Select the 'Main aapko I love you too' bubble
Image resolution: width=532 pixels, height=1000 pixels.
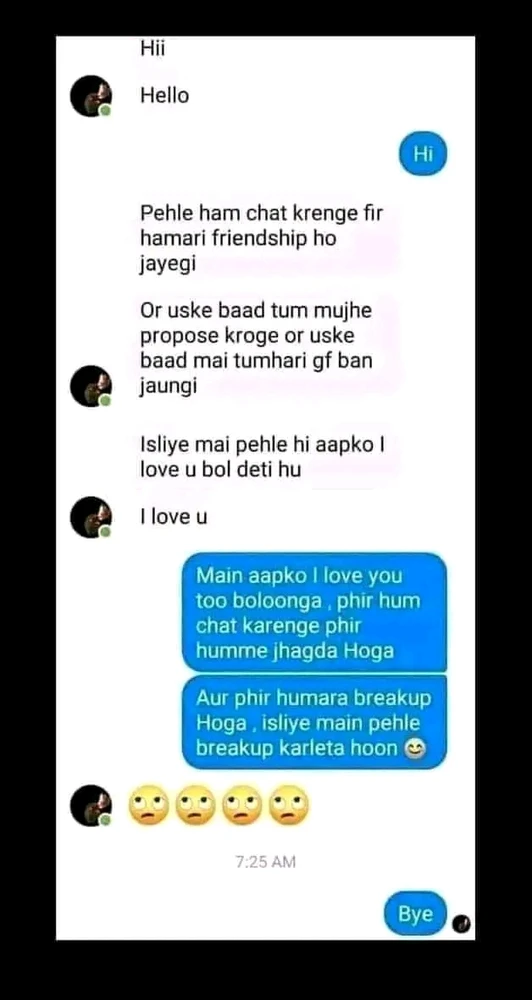[314, 613]
